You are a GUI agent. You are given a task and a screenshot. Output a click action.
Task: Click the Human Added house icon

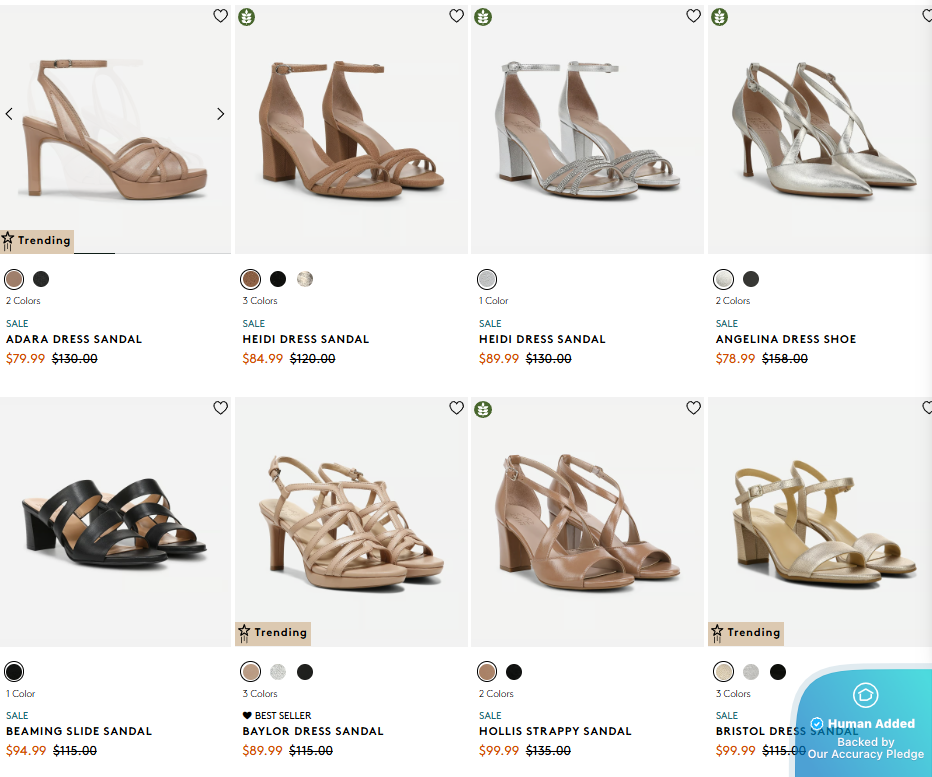pos(865,695)
